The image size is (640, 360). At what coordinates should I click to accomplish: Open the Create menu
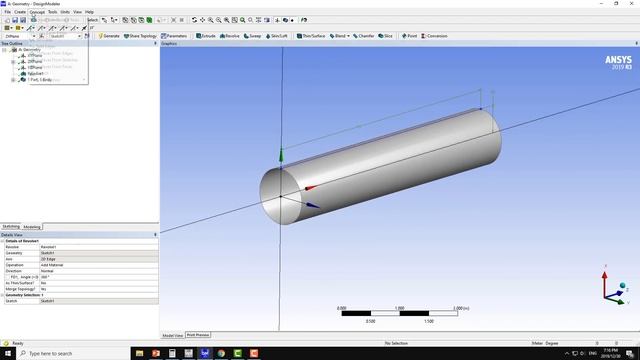pyautogui.click(x=20, y=12)
